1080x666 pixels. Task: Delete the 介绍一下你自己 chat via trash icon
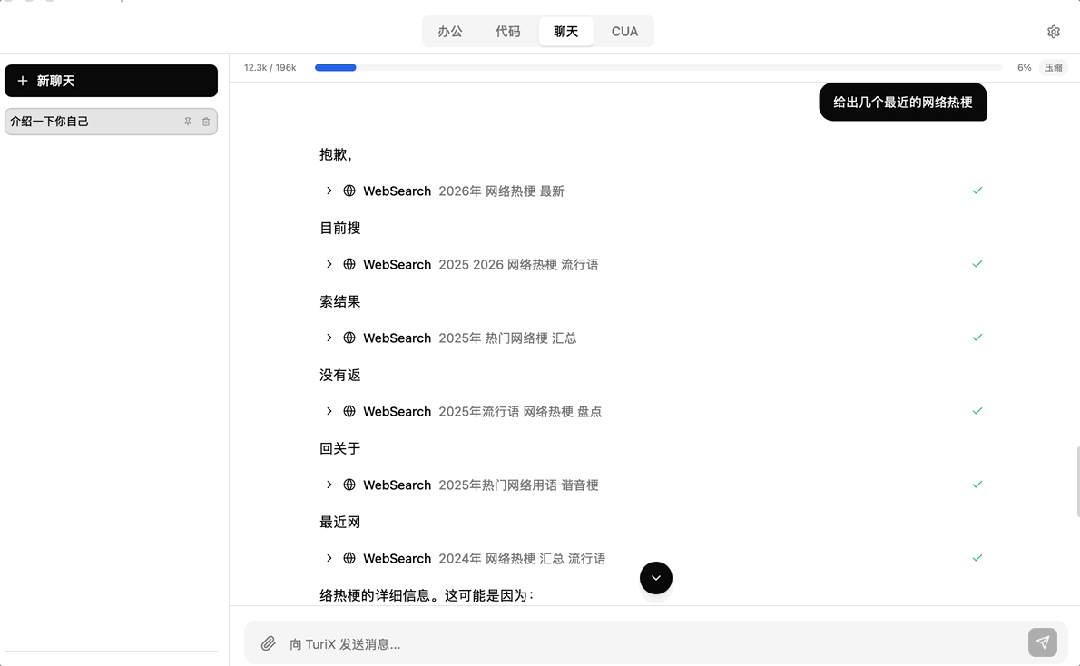pos(206,121)
